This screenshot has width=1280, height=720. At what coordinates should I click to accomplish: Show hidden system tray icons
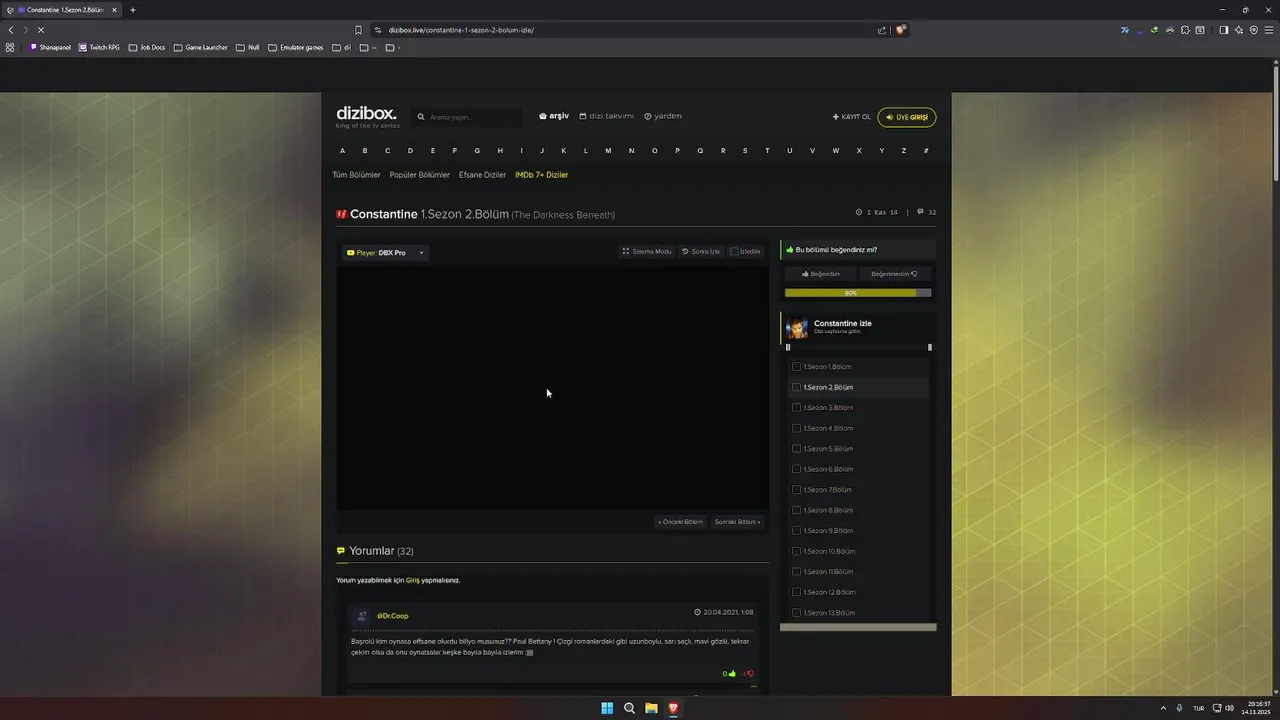1163,708
